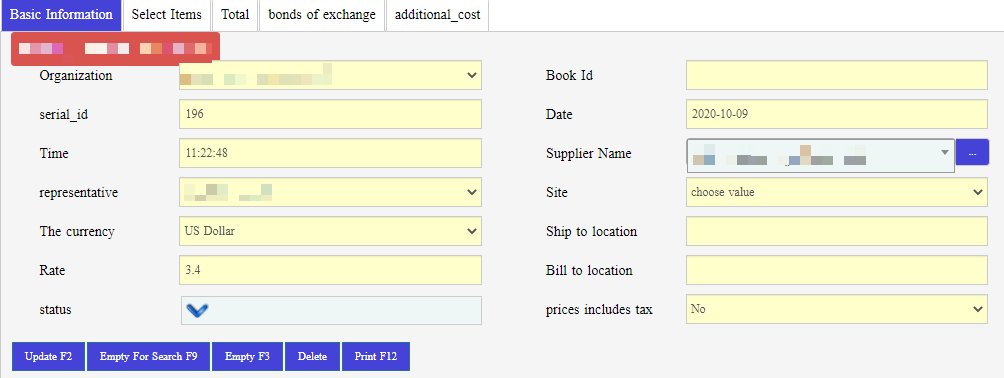Click the Update F2 button

click(x=48, y=357)
